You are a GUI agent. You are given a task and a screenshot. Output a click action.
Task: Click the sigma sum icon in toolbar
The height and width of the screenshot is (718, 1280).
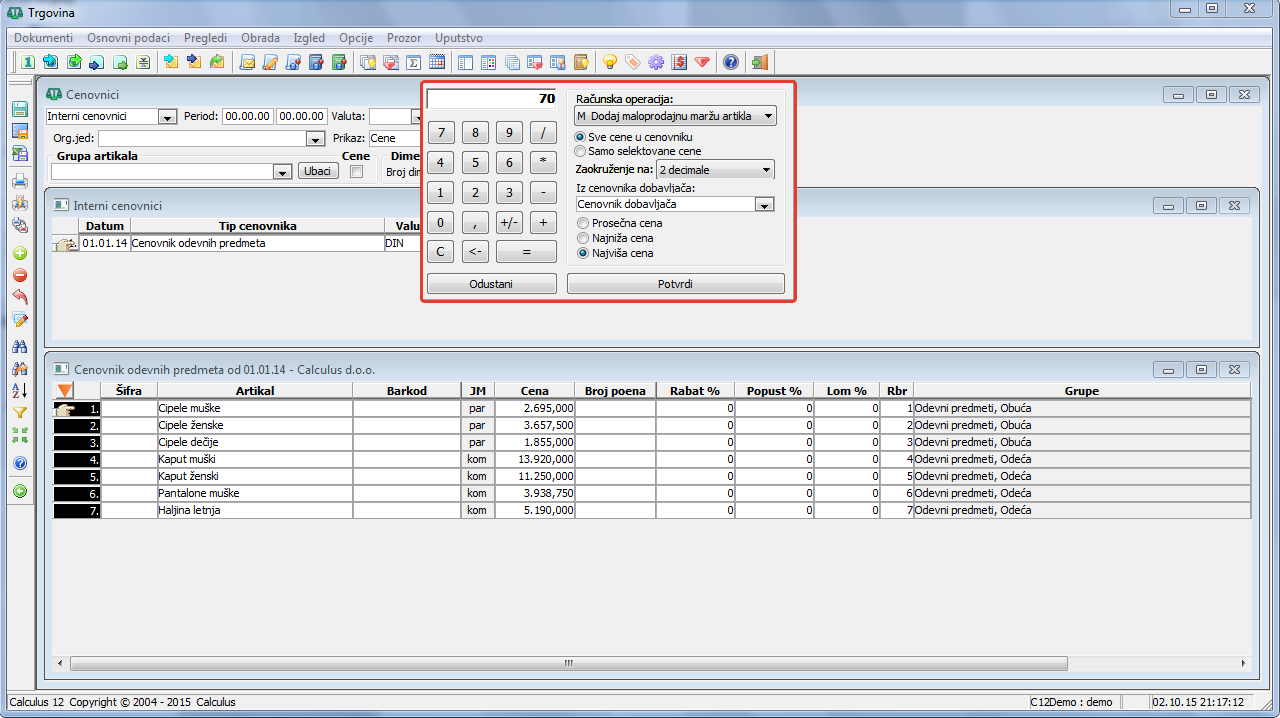[414, 62]
